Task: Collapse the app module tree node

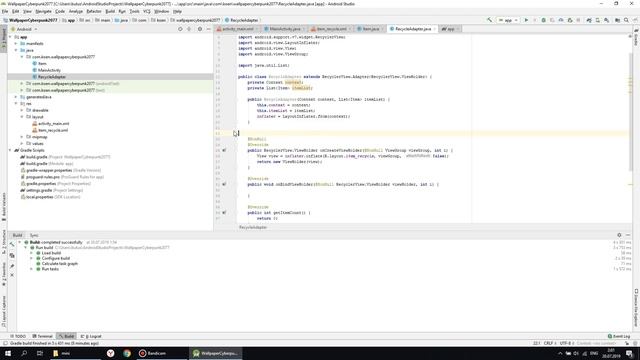Action: pos(11,37)
